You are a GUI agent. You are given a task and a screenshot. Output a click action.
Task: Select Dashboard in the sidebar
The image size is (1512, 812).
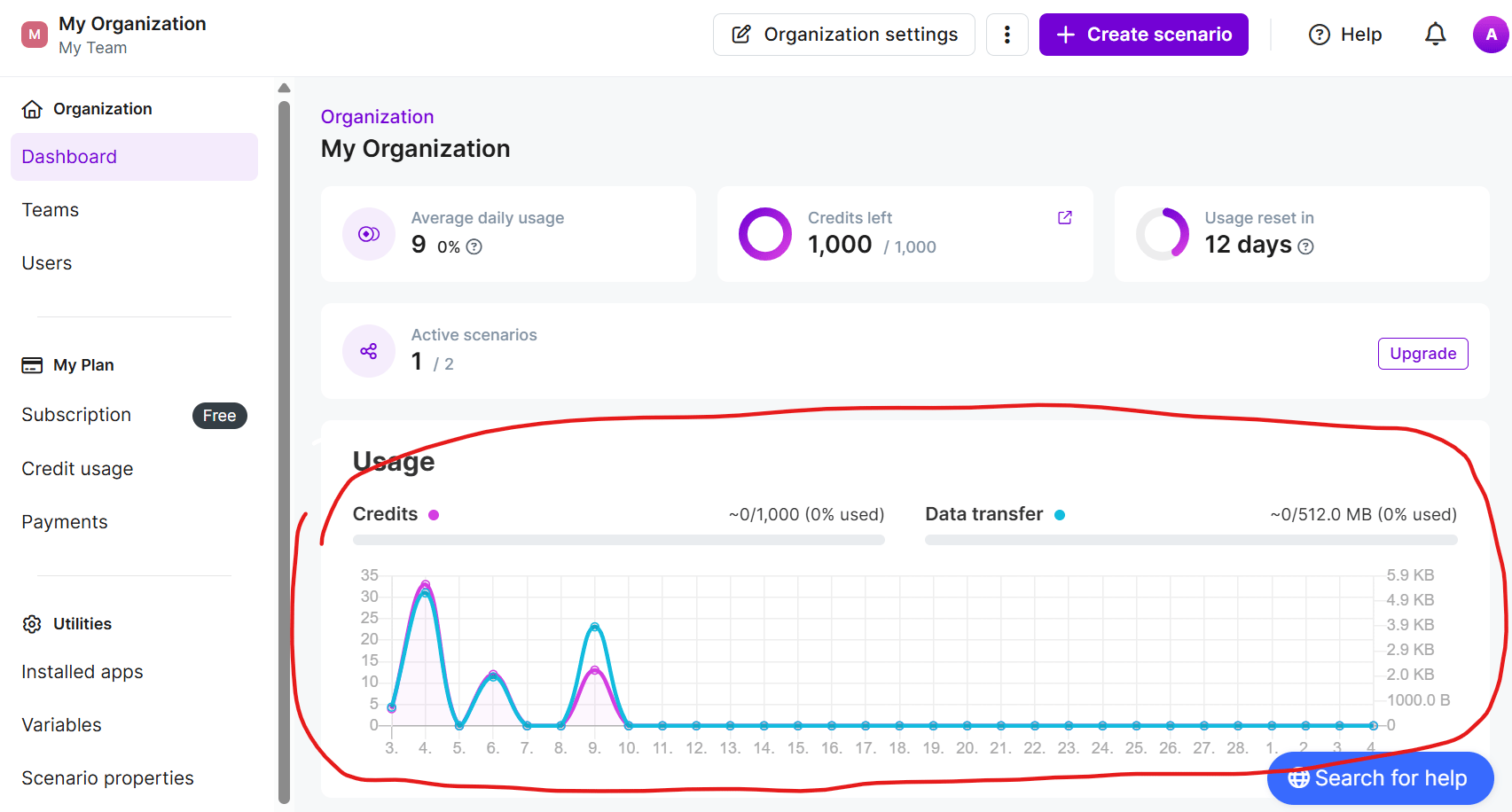coord(134,157)
